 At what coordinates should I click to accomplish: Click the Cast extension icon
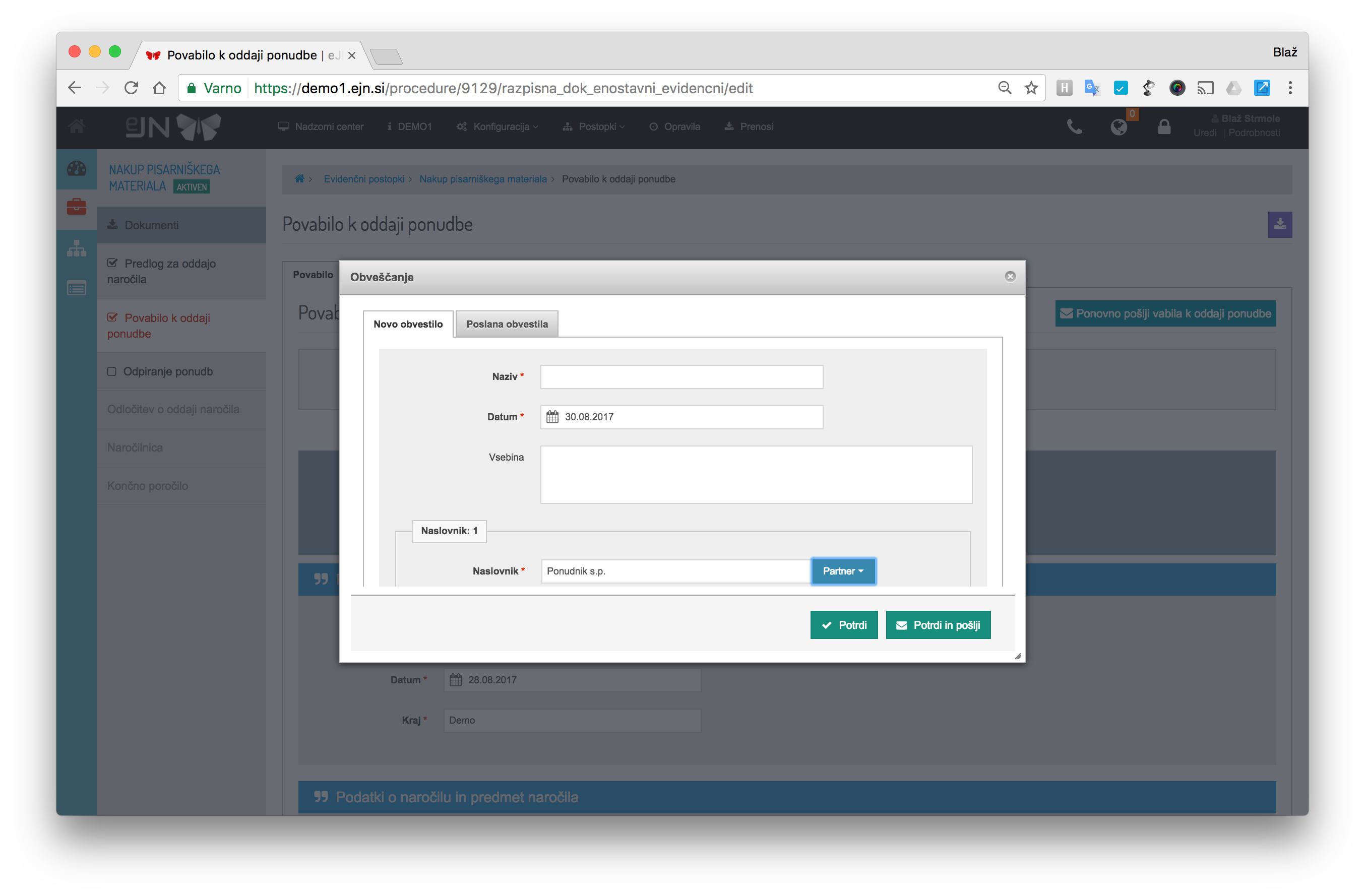pyautogui.click(x=1205, y=88)
